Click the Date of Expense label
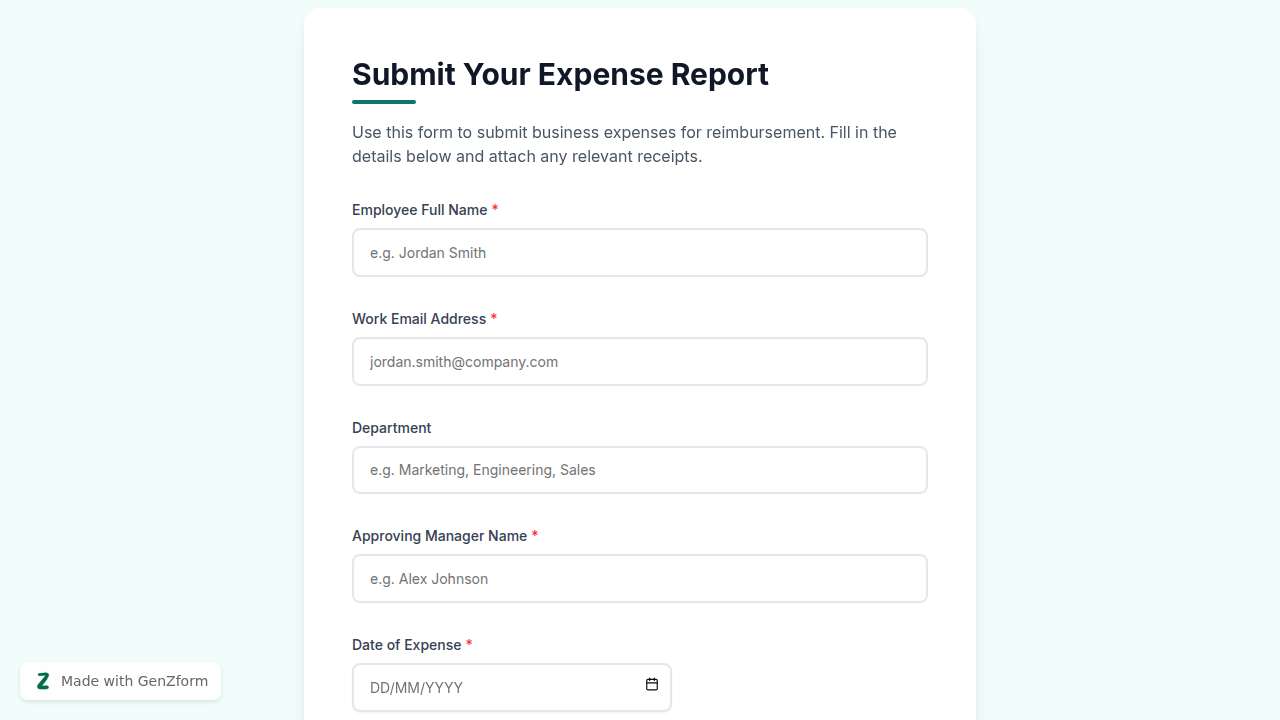 (x=406, y=645)
